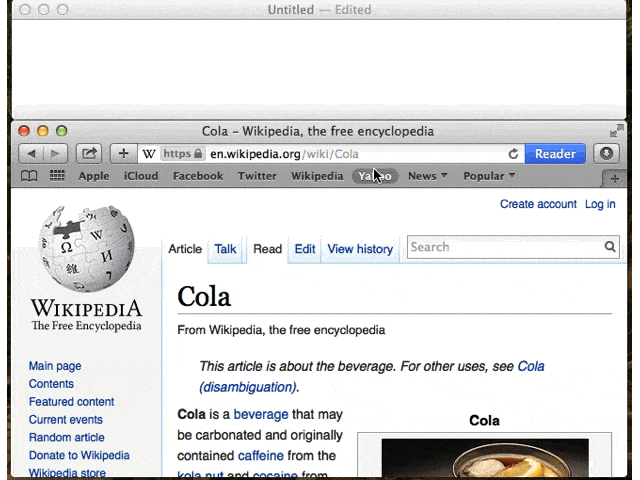Click the Log in link
This screenshot has height=480, width=640.
point(600,204)
